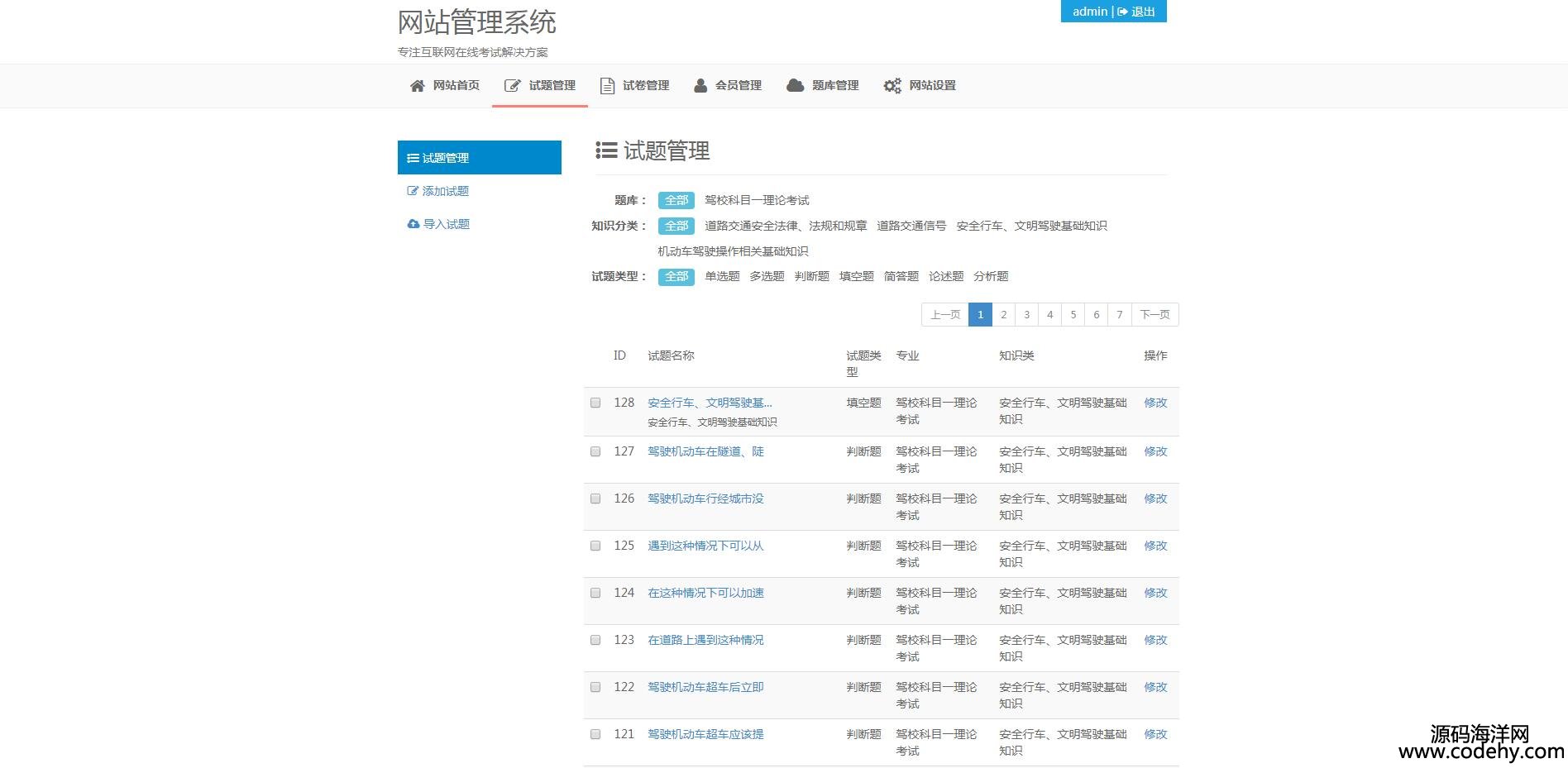
Task: Click the 退出 logout link
Action: click(x=1136, y=12)
